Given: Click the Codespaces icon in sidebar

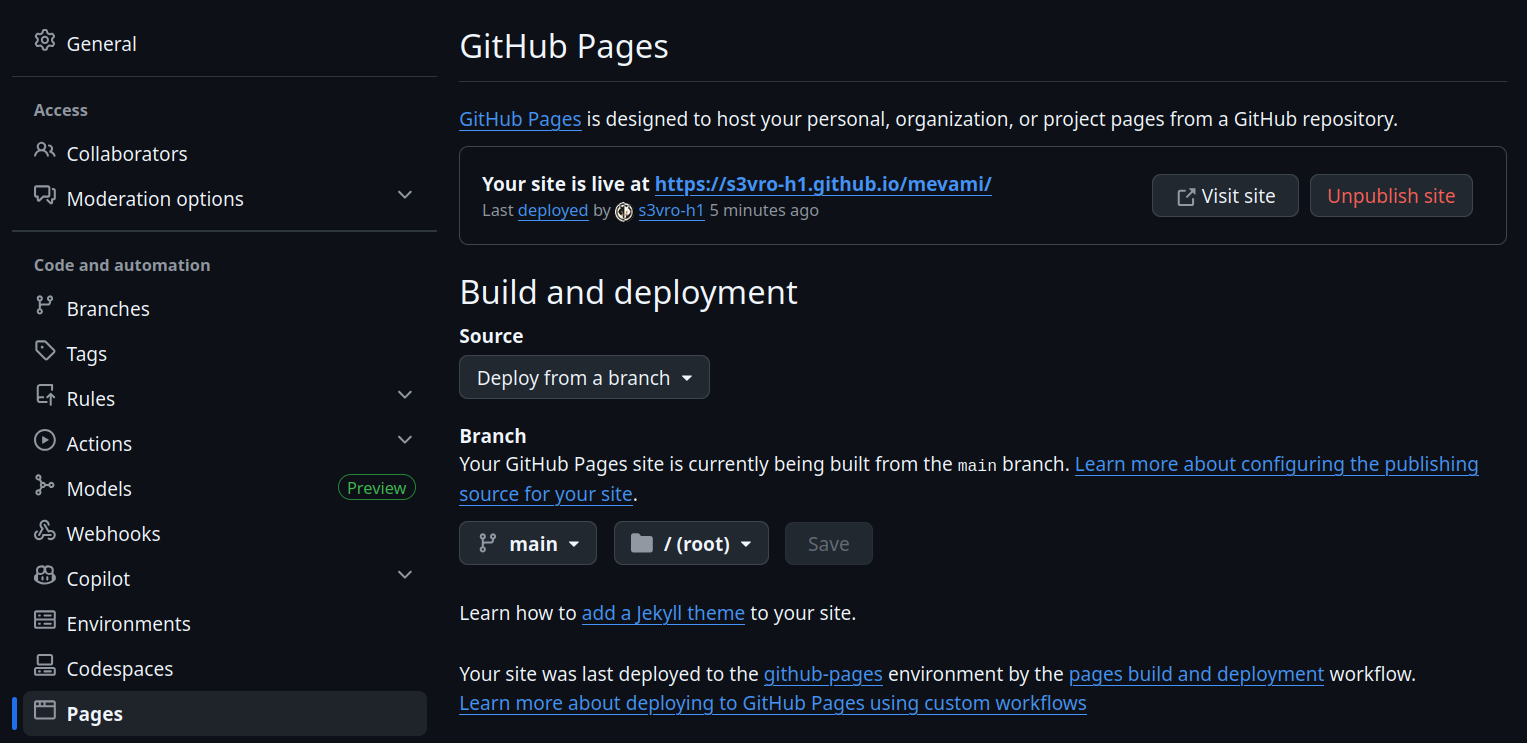Looking at the screenshot, I should tap(44, 666).
